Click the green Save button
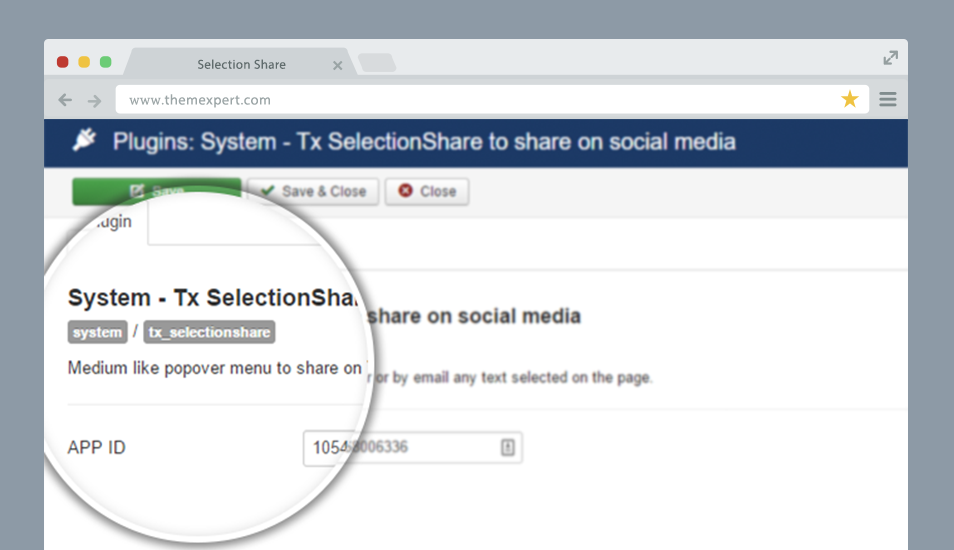Viewport: 954px width, 550px height. [x=156, y=191]
